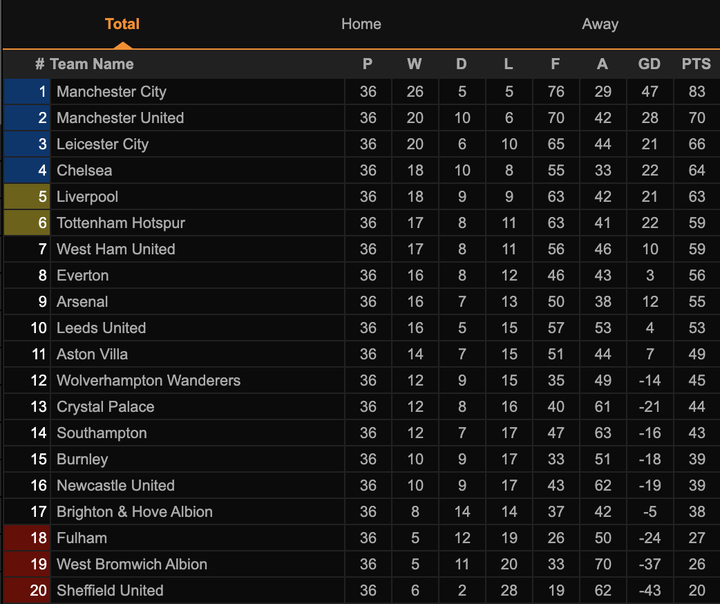
Task: Select the Total standings tab
Action: pyautogui.click(x=122, y=24)
